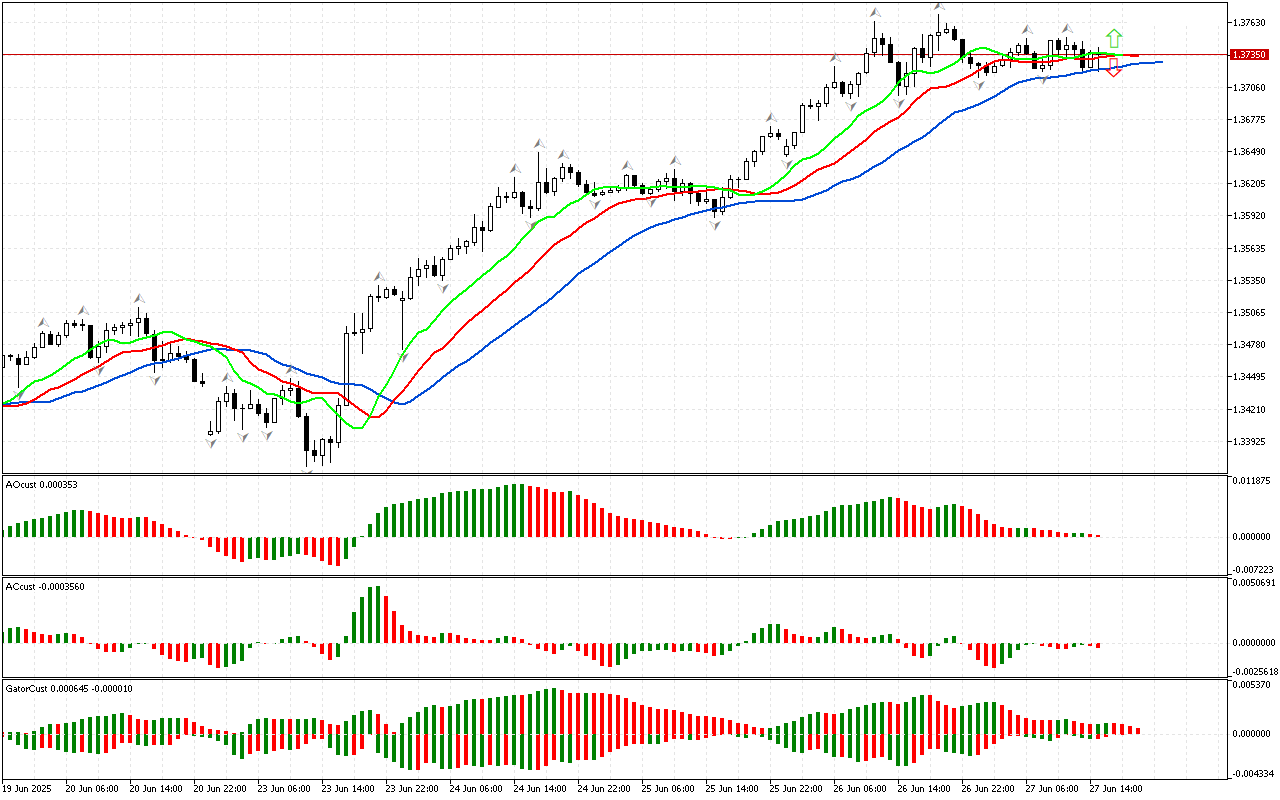Select the red 1.37350 price tag
Image resolution: width=1280 pixels, height=800 pixels.
coord(1250,54)
